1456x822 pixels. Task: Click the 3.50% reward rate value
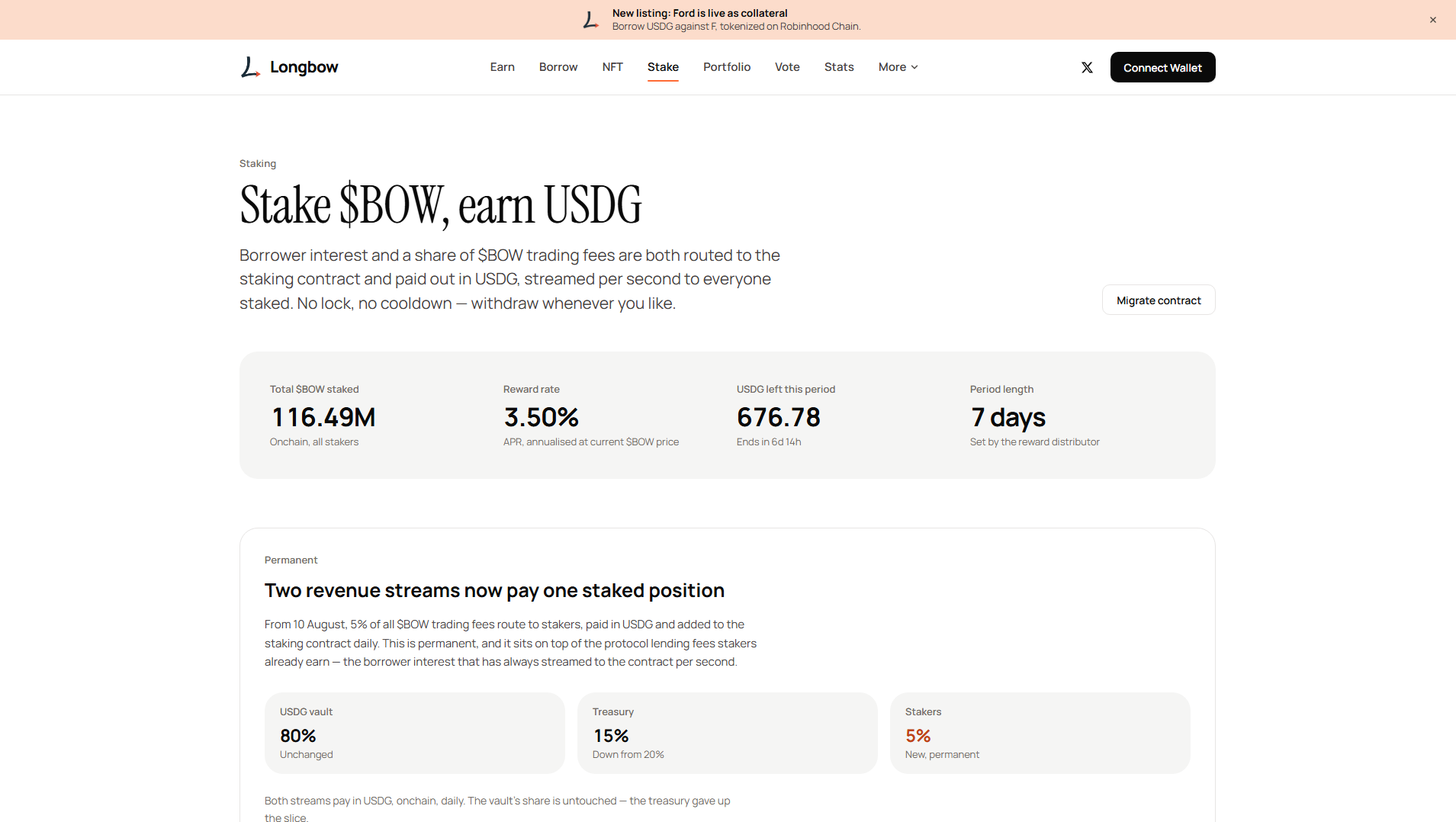pyautogui.click(x=541, y=417)
